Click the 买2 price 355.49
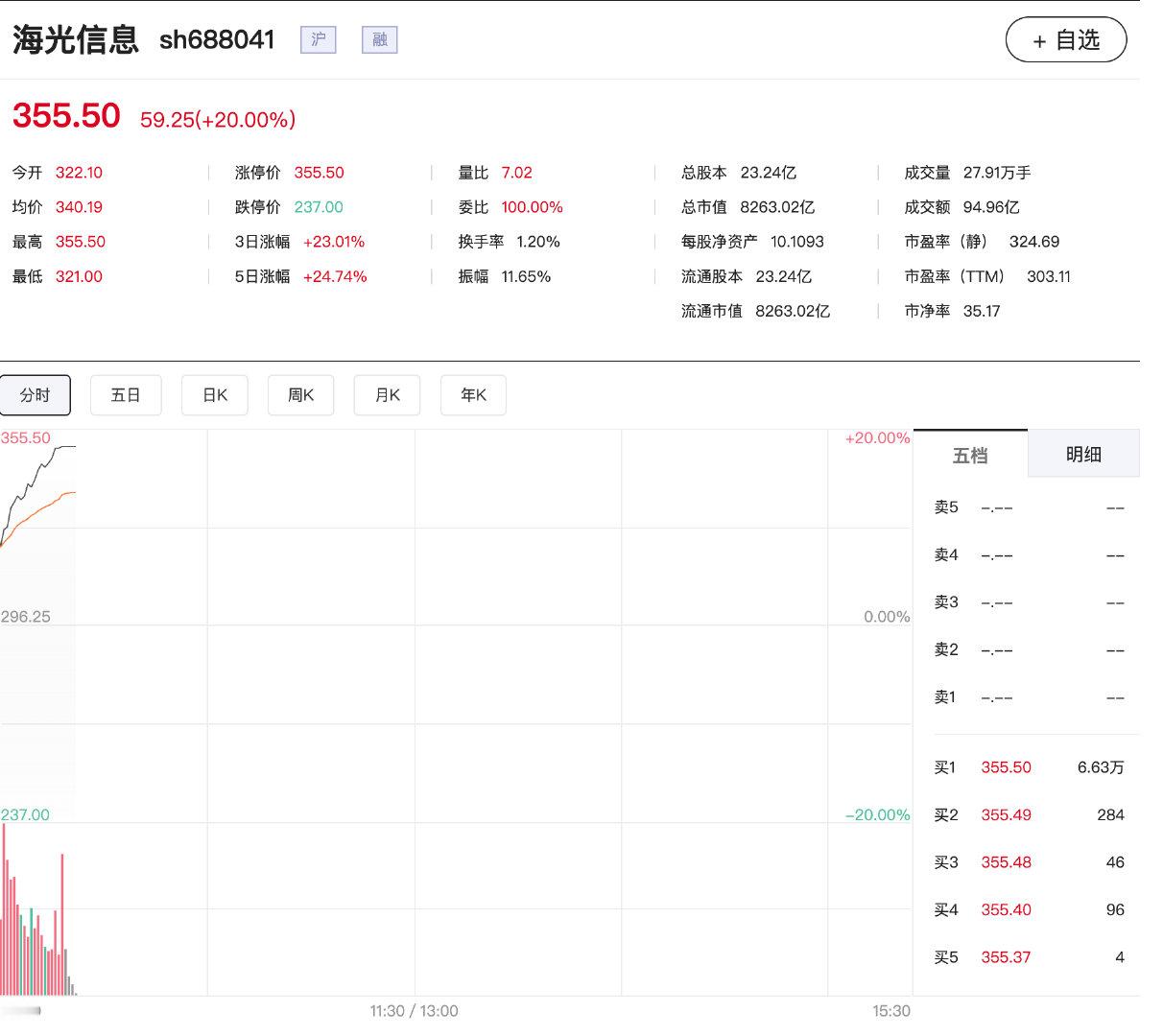 click(1006, 815)
